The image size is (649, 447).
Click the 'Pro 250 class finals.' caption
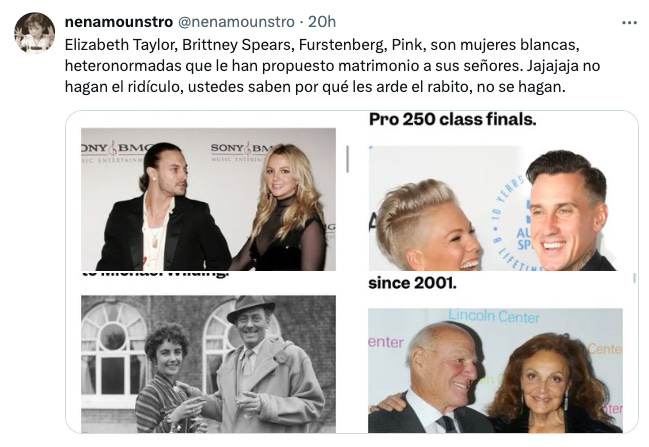(x=452, y=120)
